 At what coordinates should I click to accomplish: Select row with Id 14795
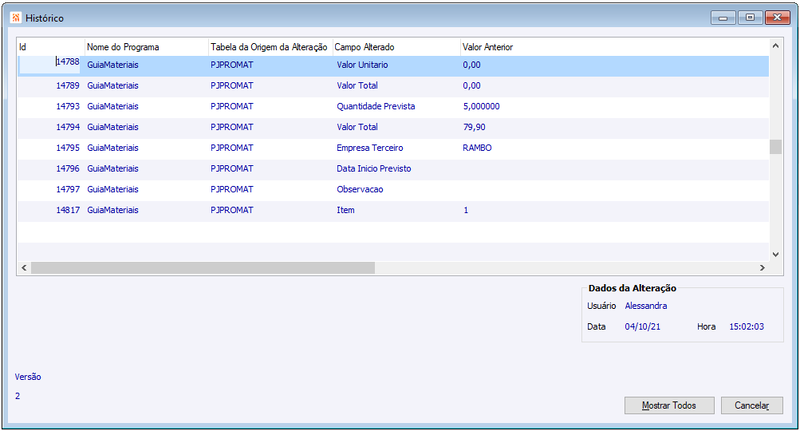click(393, 148)
